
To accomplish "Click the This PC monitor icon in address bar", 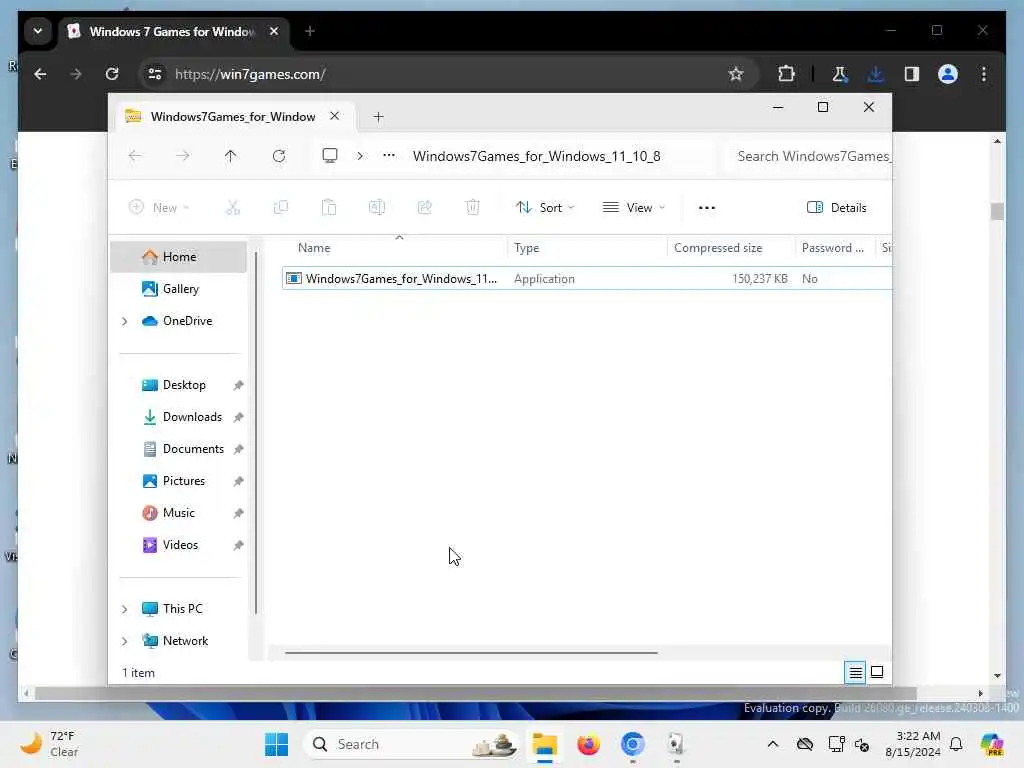I will (330, 155).
